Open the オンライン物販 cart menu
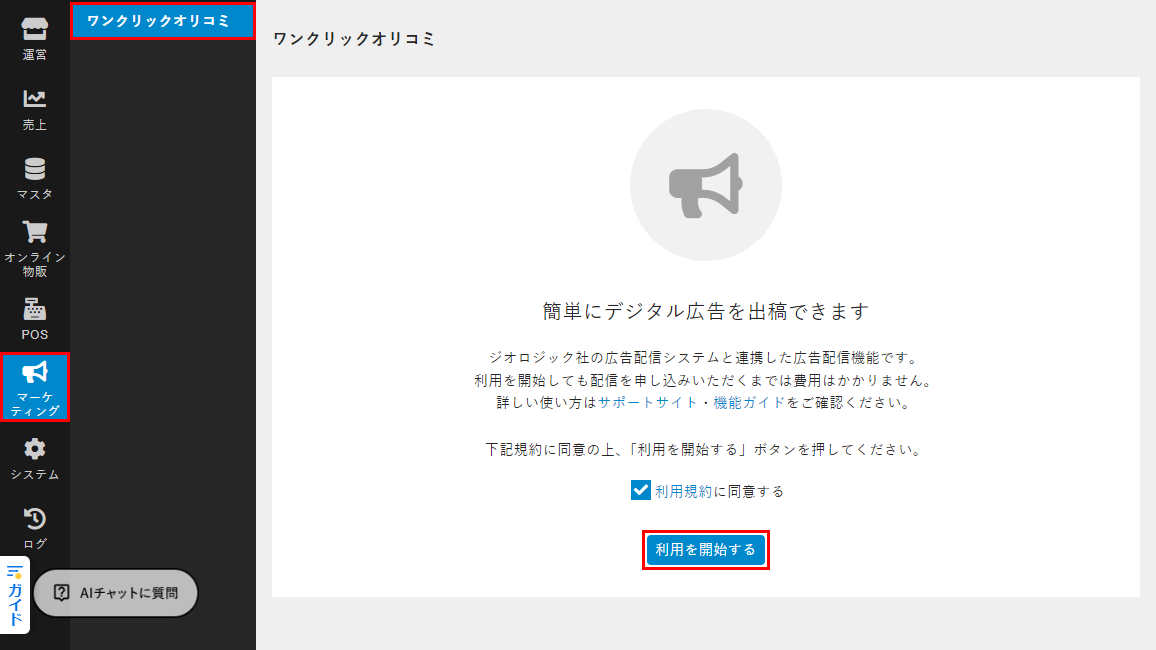This screenshot has height=650, width=1156. (x=35, y=247)
